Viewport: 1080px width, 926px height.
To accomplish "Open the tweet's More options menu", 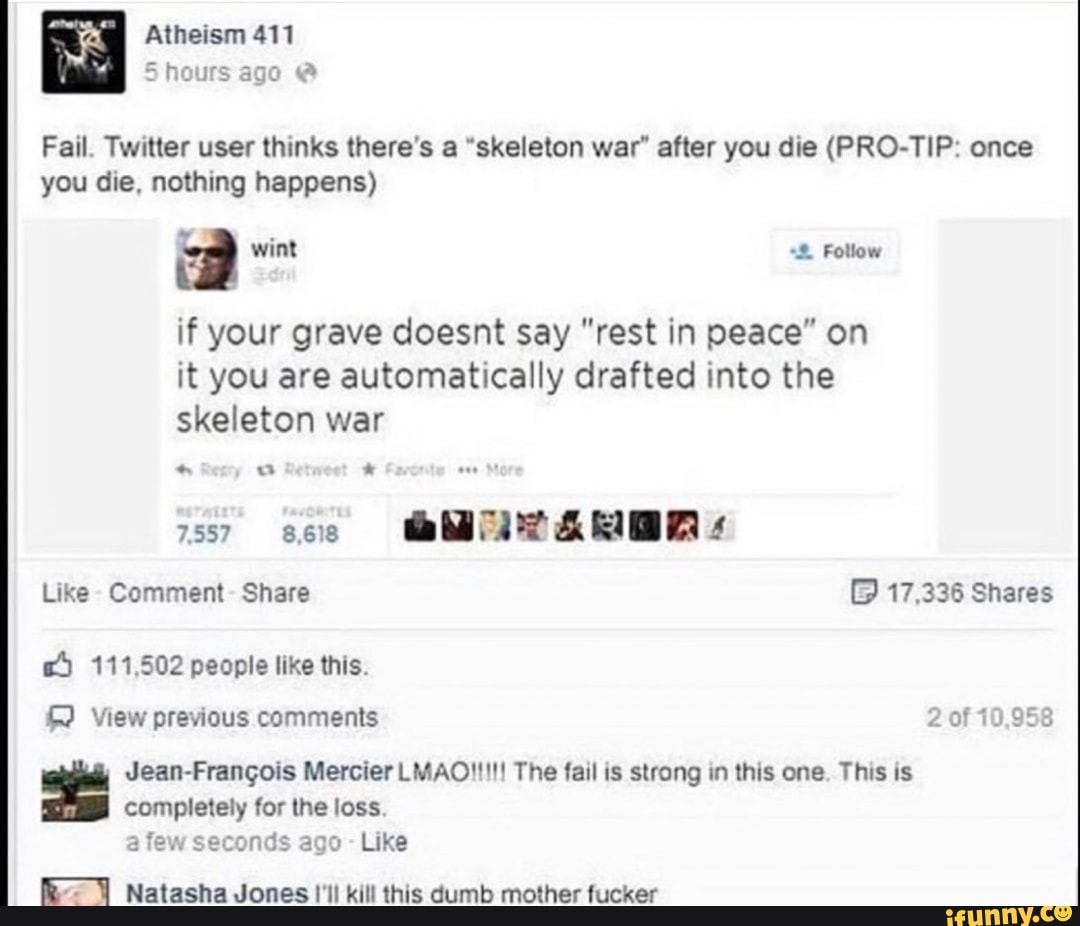I will [495, 471].
